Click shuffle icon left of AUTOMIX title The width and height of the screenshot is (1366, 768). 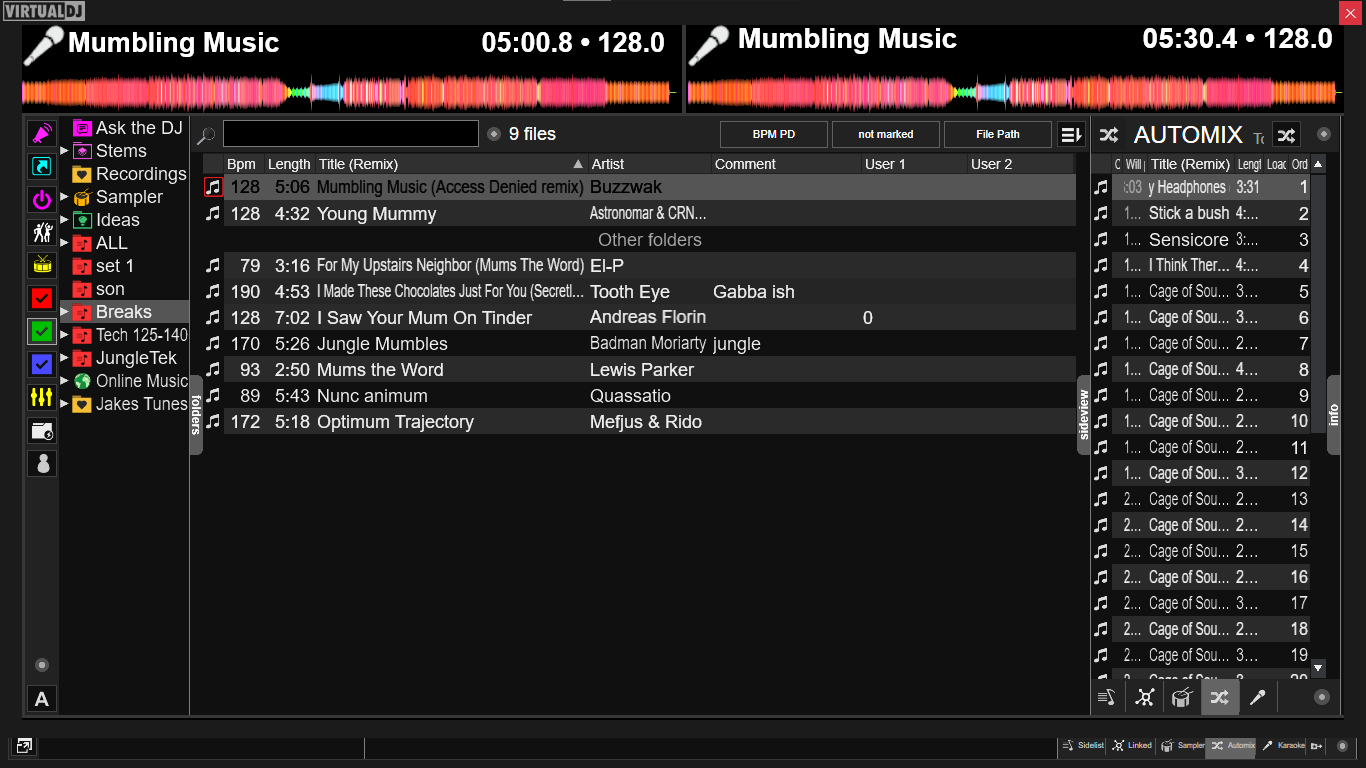click(1108, 135)
